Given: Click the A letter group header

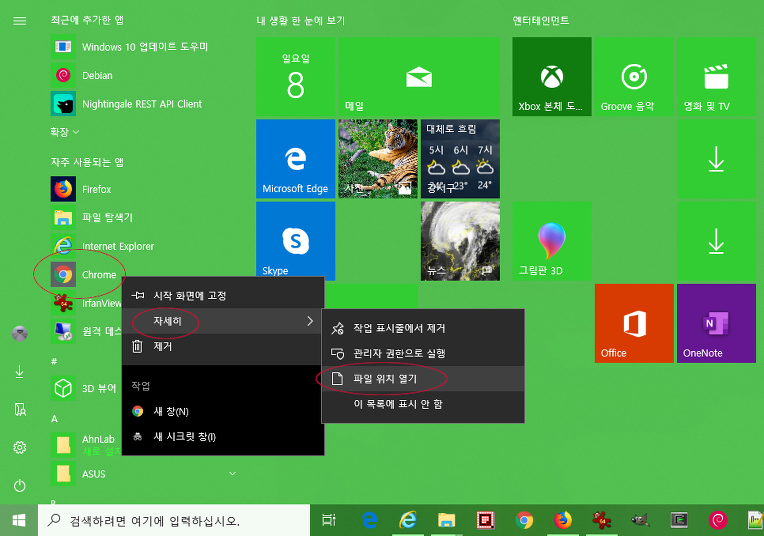Looking at the screenshot, I should [54, 419].
